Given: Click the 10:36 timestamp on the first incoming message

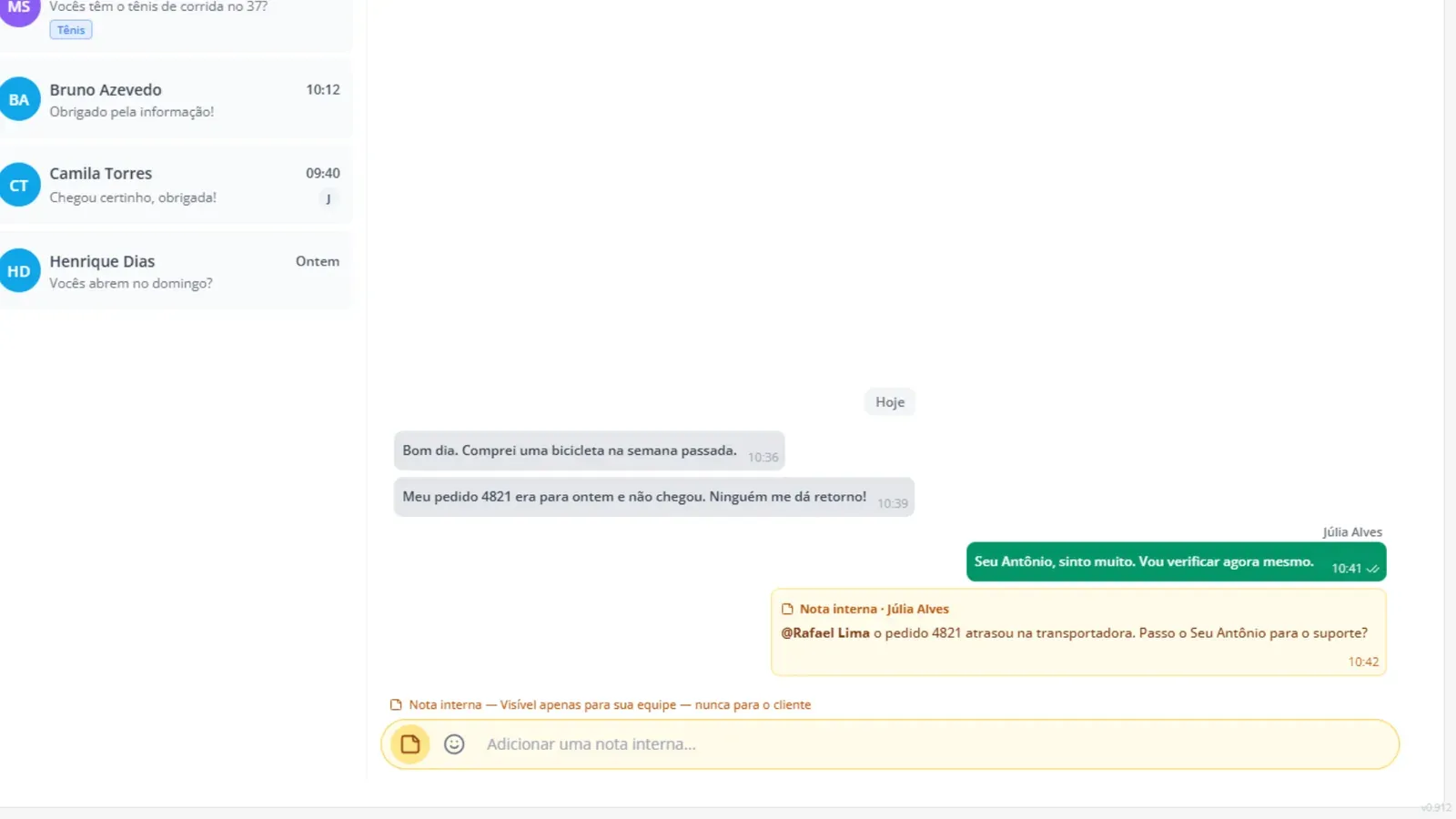Looking at the screenshot, I should (763, 458).
